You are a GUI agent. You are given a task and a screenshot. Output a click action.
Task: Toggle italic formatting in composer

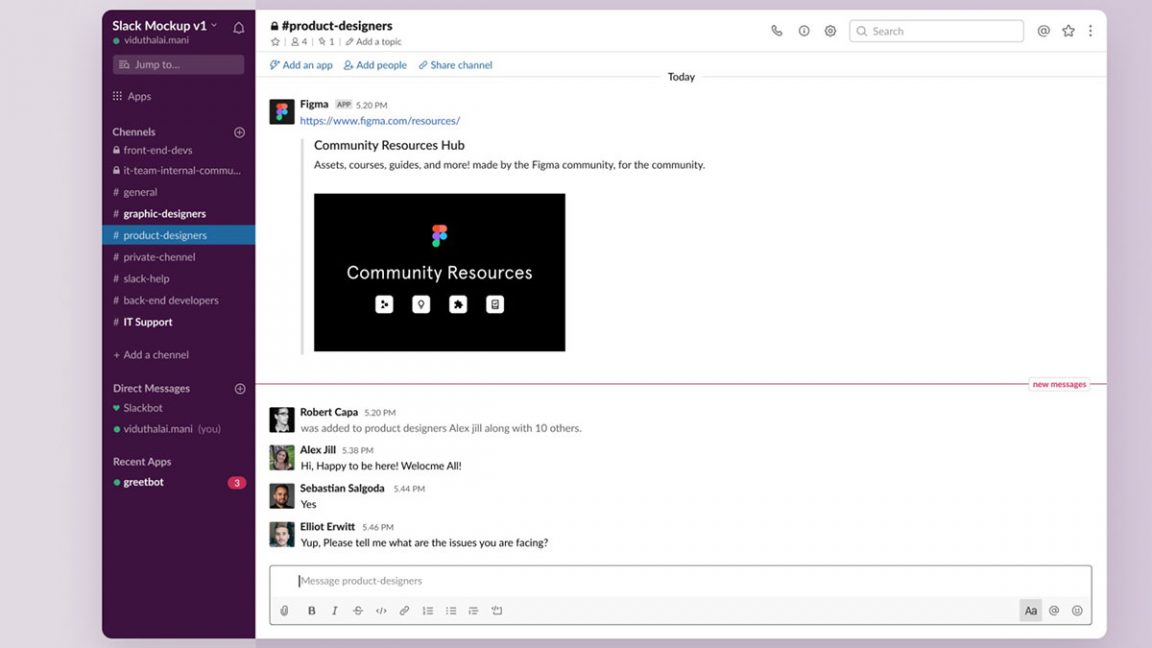click(334, 611)
